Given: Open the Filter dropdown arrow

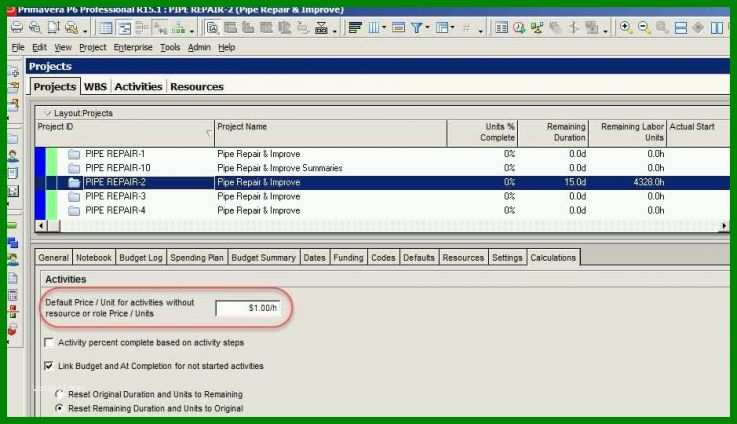Looking at the screenshot, I should [427, 27].
